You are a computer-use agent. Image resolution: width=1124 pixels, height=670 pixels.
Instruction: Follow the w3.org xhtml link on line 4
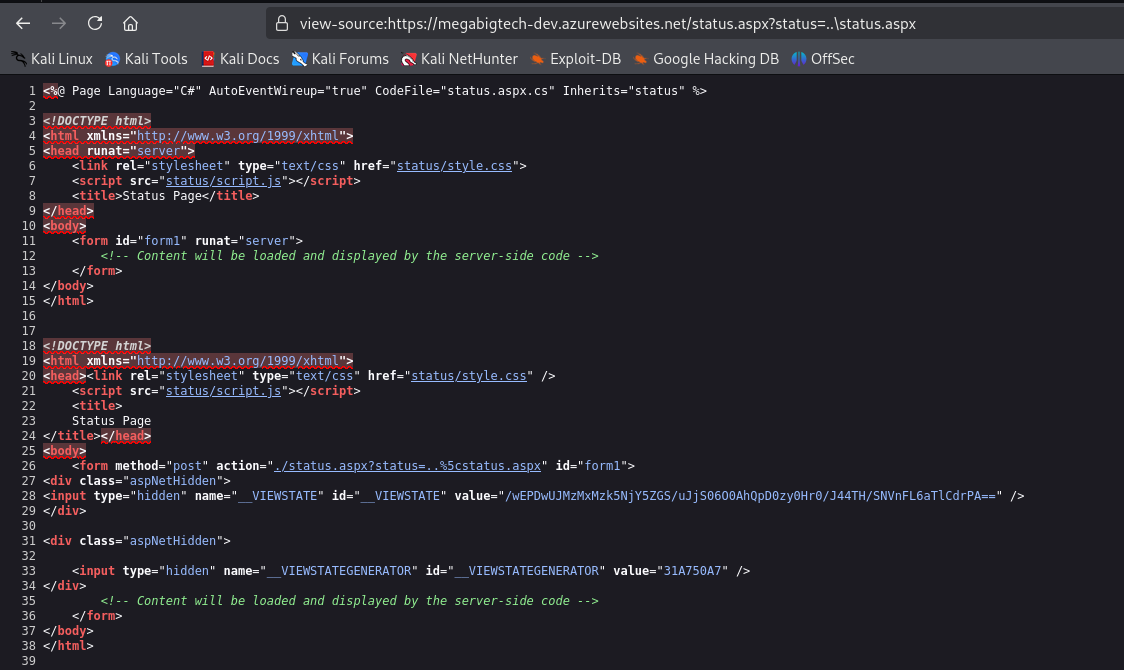(238, 135)
